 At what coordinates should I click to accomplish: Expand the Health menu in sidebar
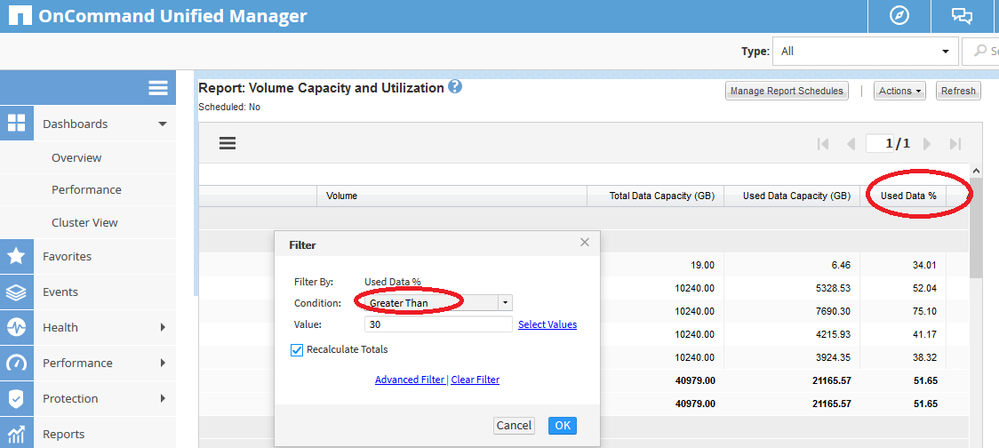point(88,327)
